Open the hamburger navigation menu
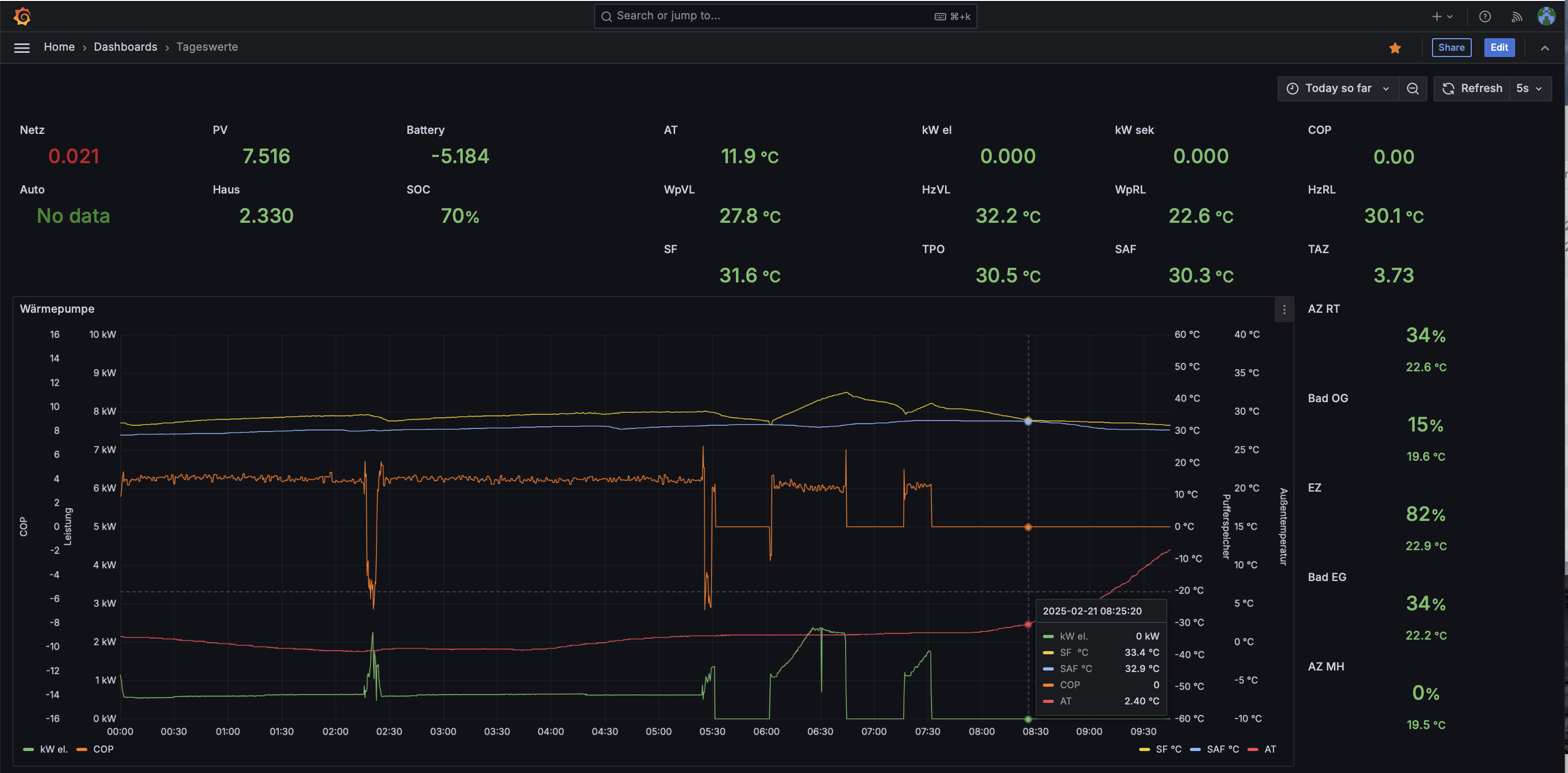Viewport: 1568px width, 773px height. pos(22,48)
